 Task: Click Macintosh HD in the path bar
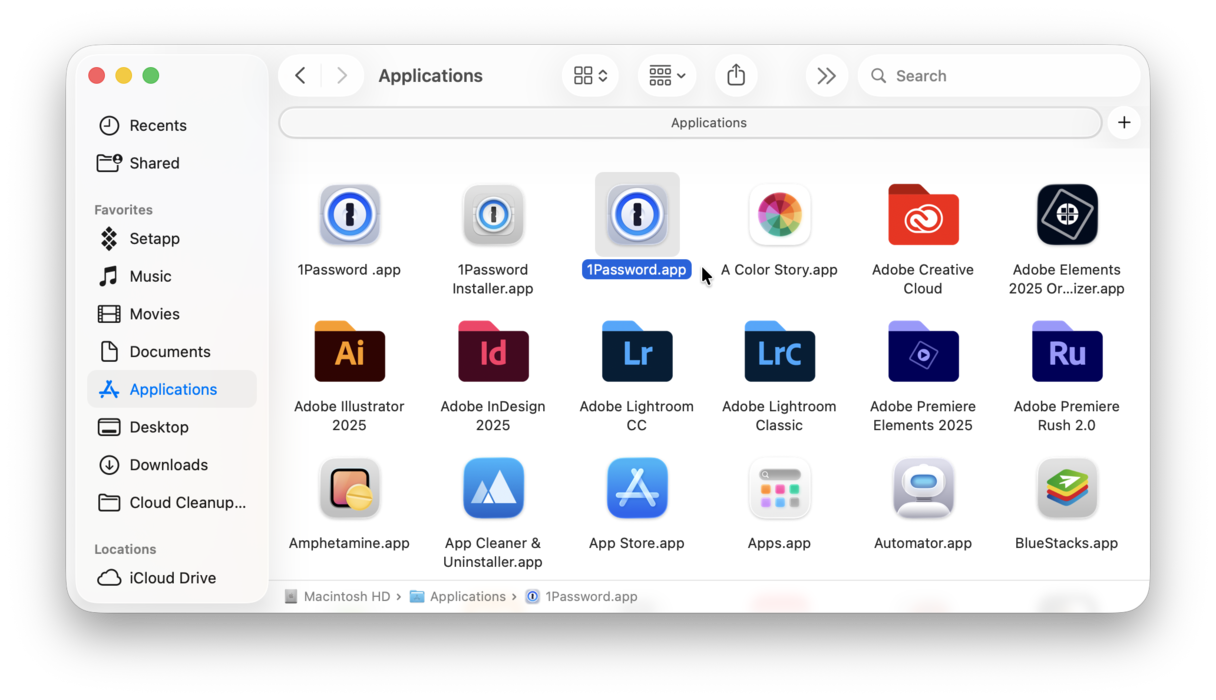(337, 596)
